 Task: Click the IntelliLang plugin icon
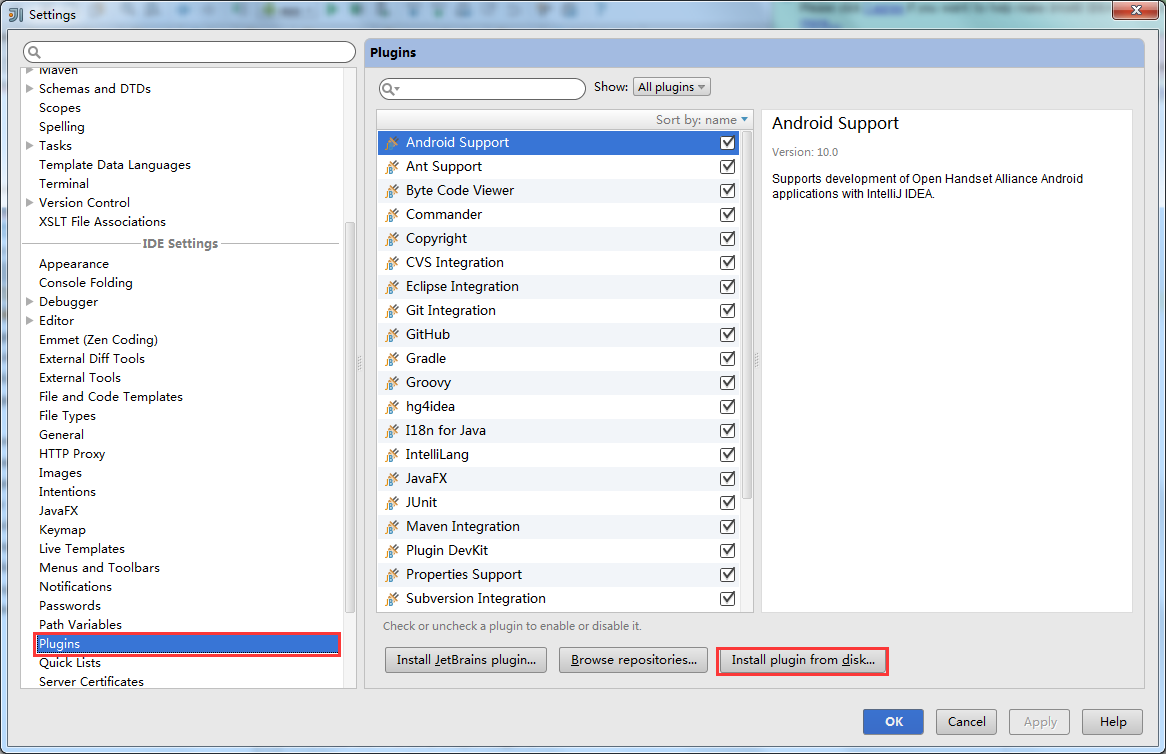point(392,454)
